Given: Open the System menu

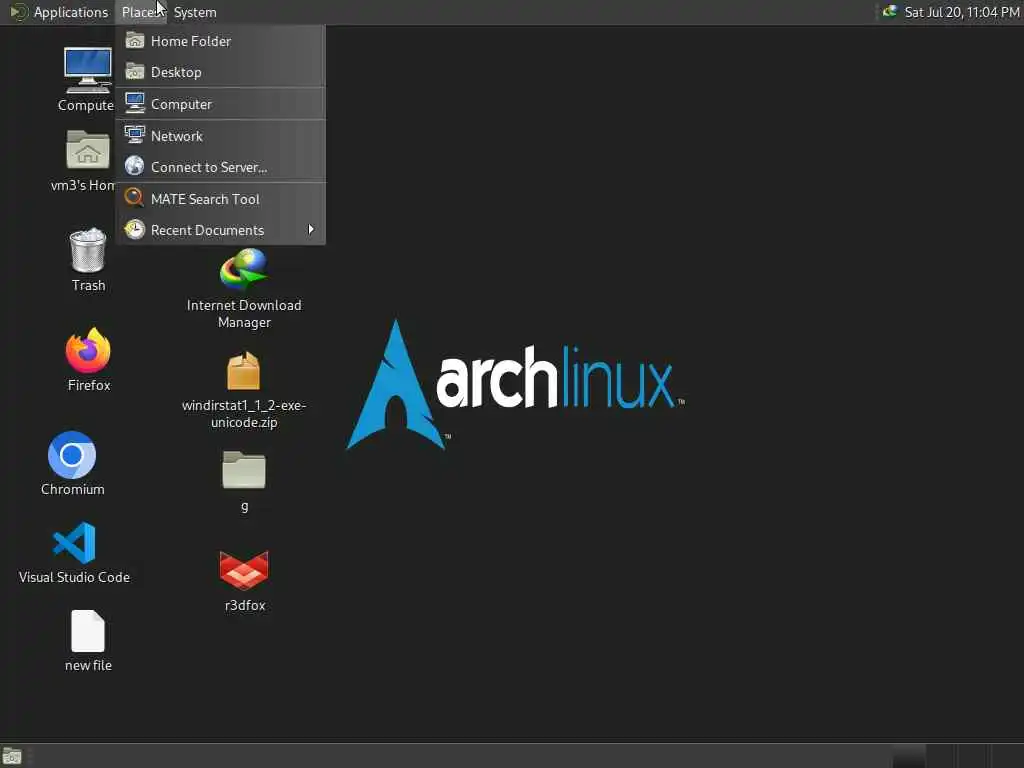Looking at the screenshot, I should [x=195, y=12].
